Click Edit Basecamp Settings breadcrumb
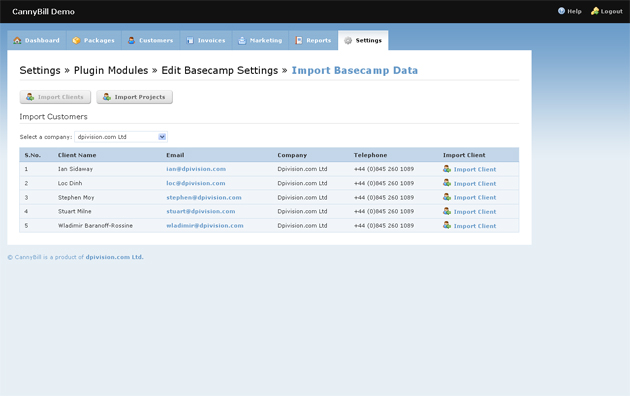Viewport: 630px width, 396px height. click(220, 70)
